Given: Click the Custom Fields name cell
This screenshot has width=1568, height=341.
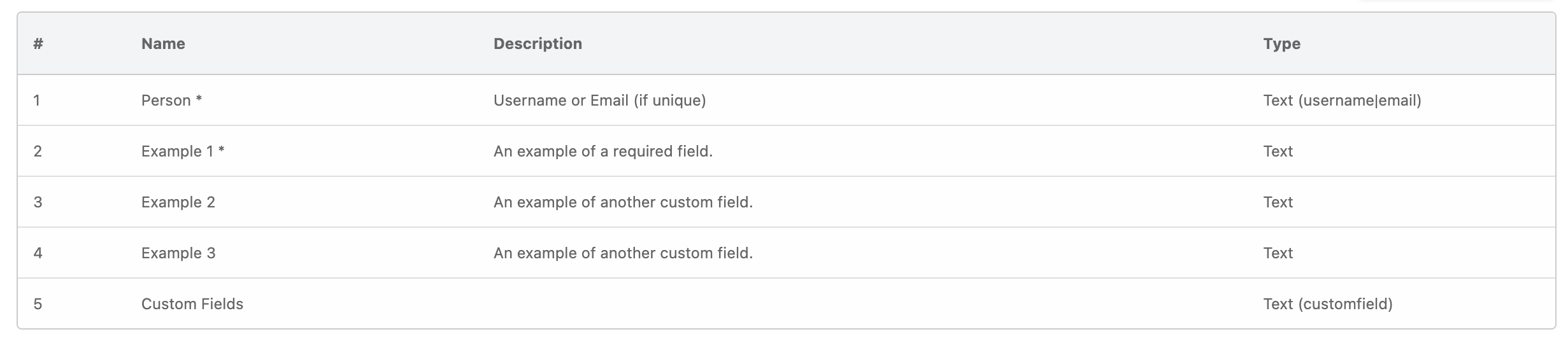Looking at the screenshot, I should [x=192, y=304].
